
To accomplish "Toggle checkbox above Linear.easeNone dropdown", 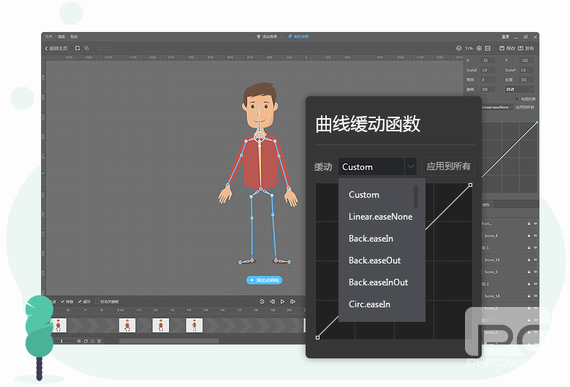I will pyautogui.click(x=516, y=99).
